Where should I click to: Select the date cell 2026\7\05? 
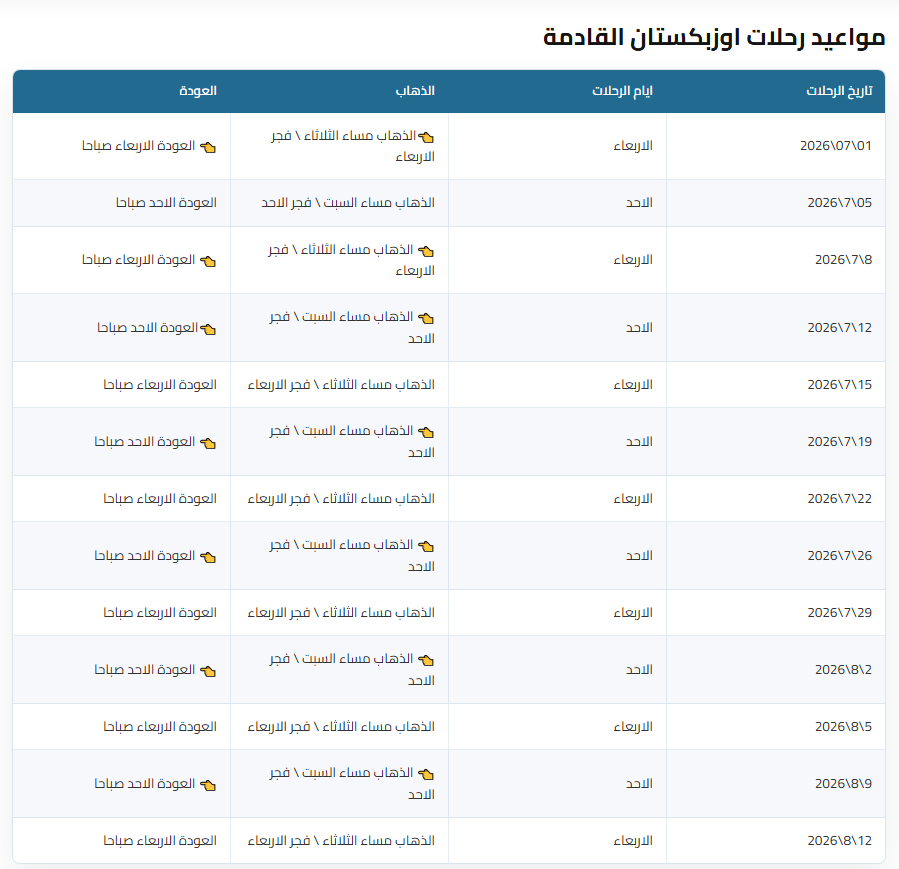pos(839,203)
